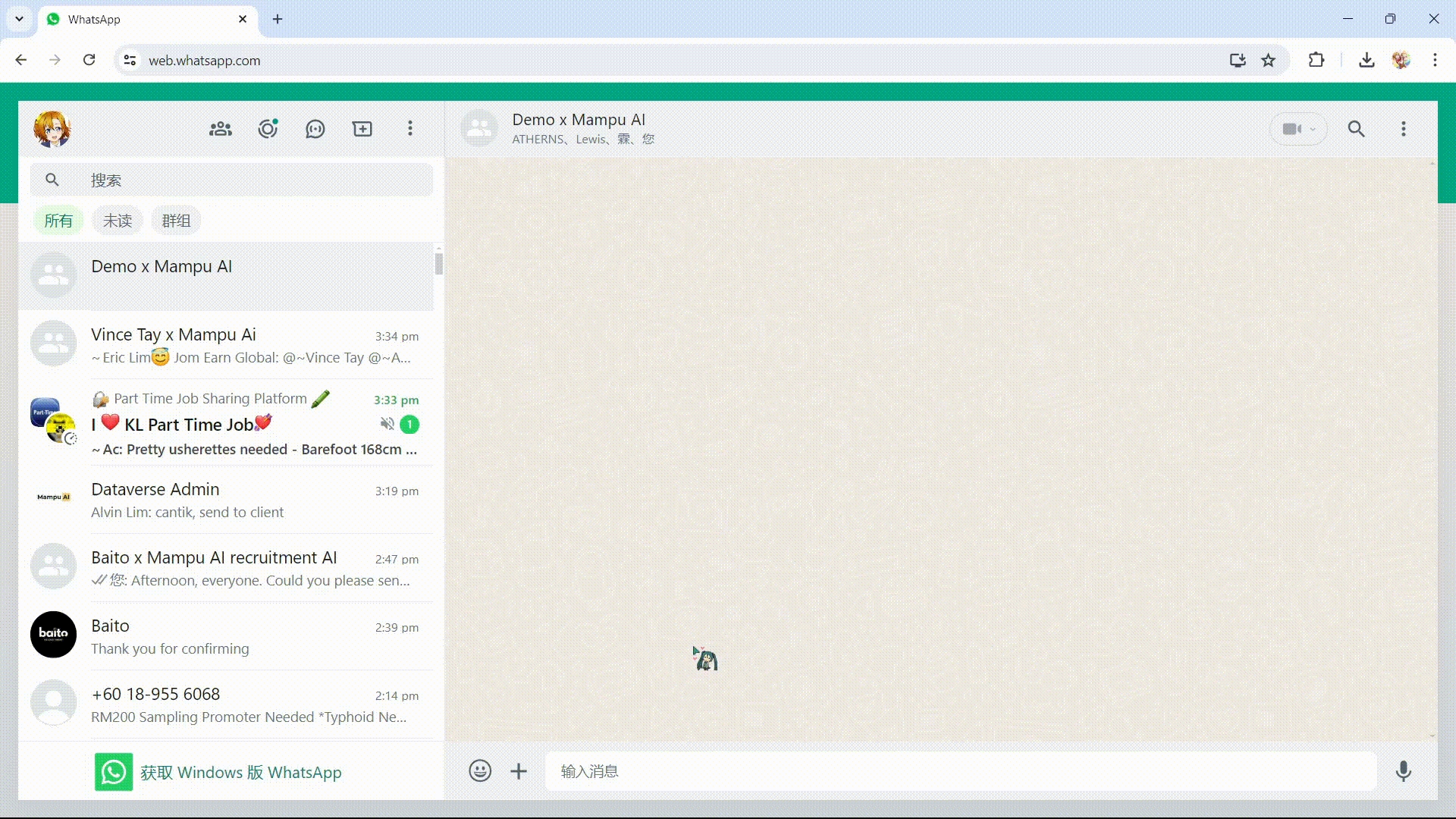Open the sidebar three-dot menu
Image resolution: width=1456 pixels, height=819 pixels.
click(x=410, y=129)
